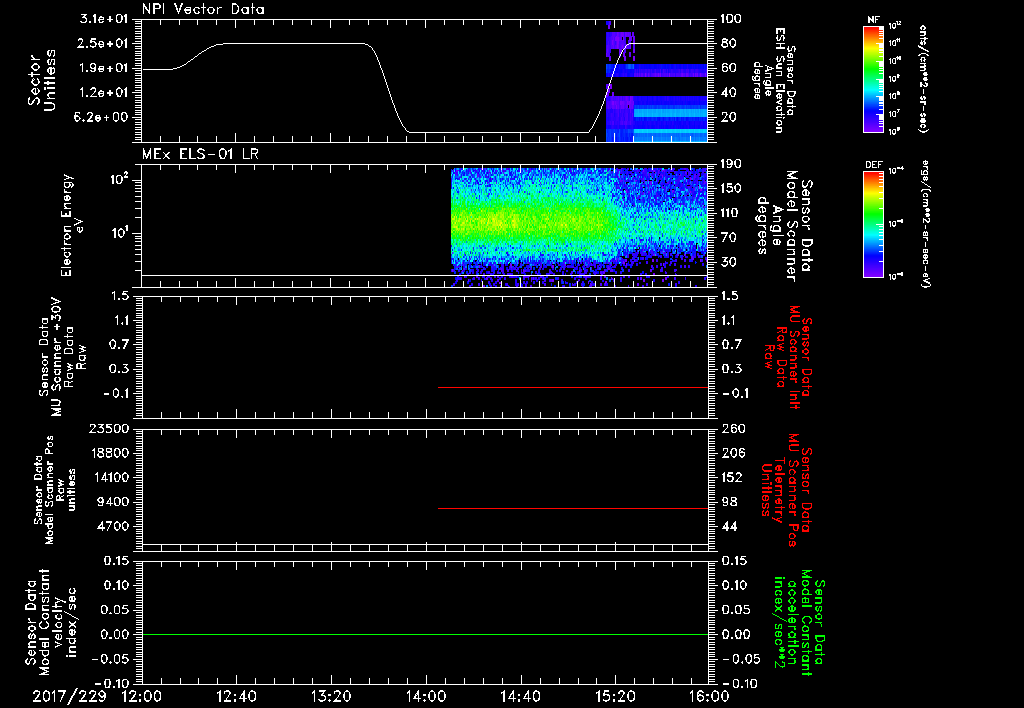Click the '3.1e+01' sector tick label
Image resolution: width=1024 pixels, height=708 pixels.
(104, 19)
